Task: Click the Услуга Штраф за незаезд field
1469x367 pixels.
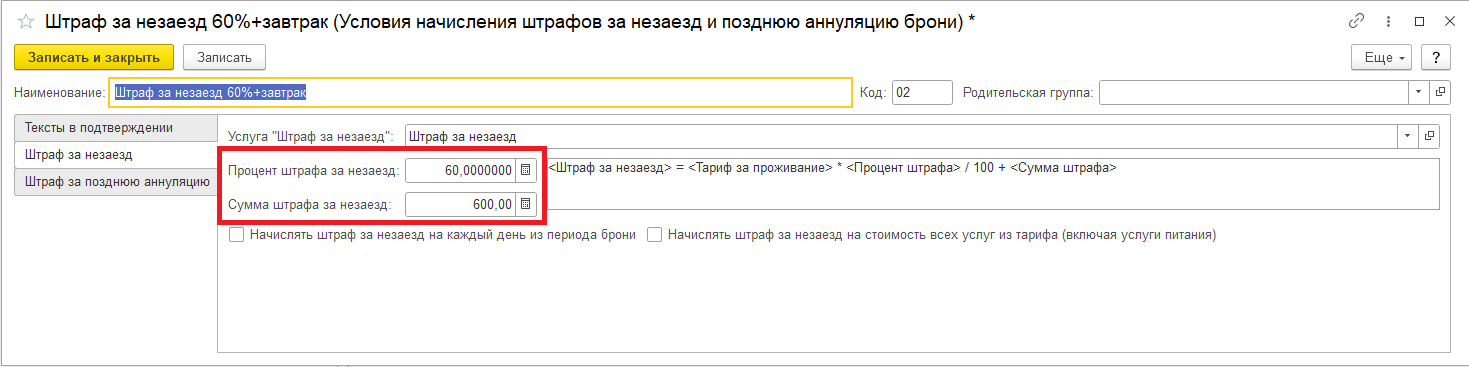Action: pyautogui.click(x=902, y=135)
